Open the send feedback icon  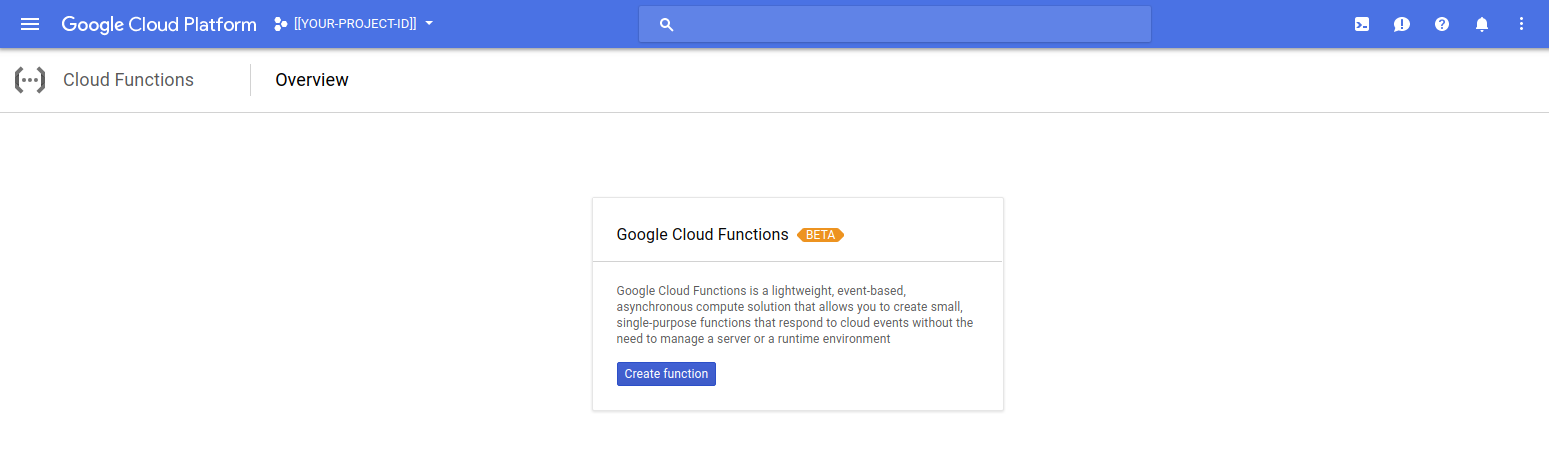point(1402,24)
